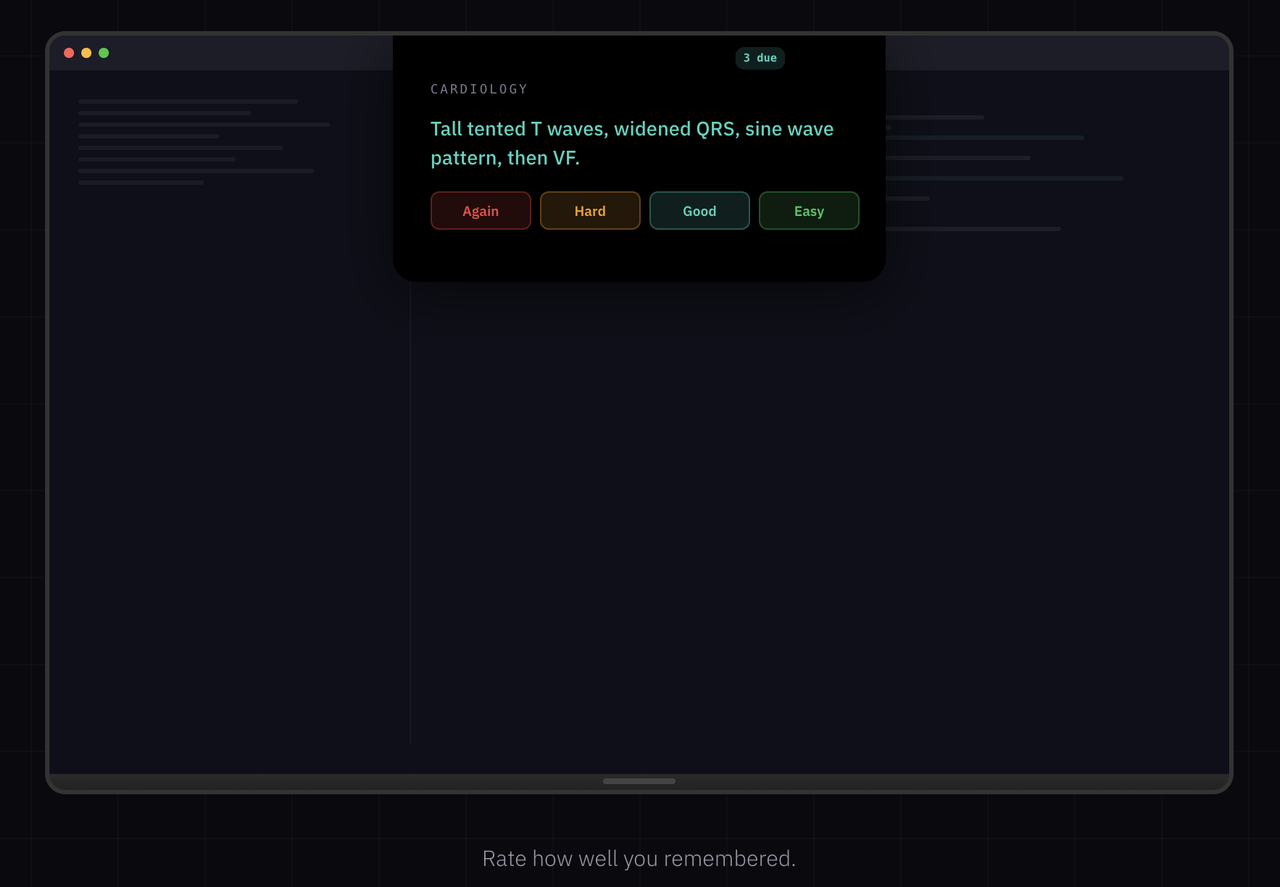
Task: Mark the card as Easy
Action: tap(809, 210)
